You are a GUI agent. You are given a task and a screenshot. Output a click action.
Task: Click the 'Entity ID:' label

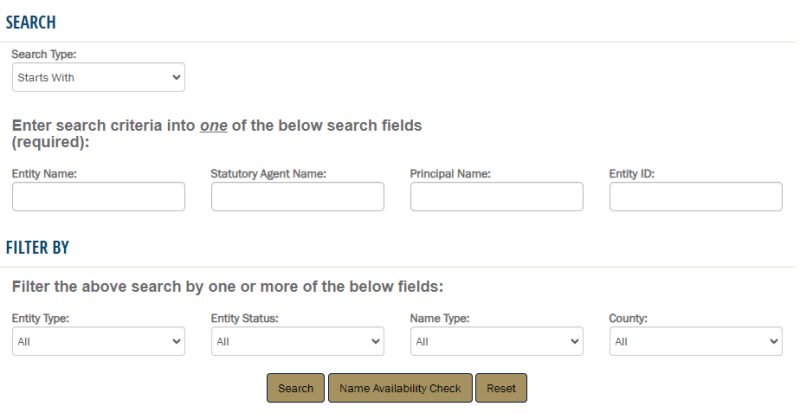[x=631, y=174]
